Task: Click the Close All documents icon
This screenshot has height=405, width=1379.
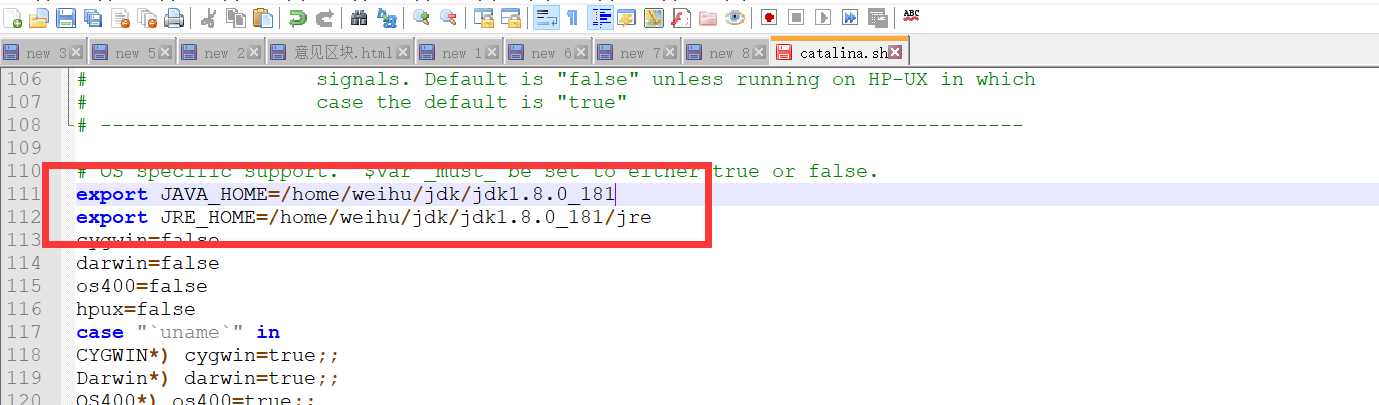Action: (x=146, y=18)
